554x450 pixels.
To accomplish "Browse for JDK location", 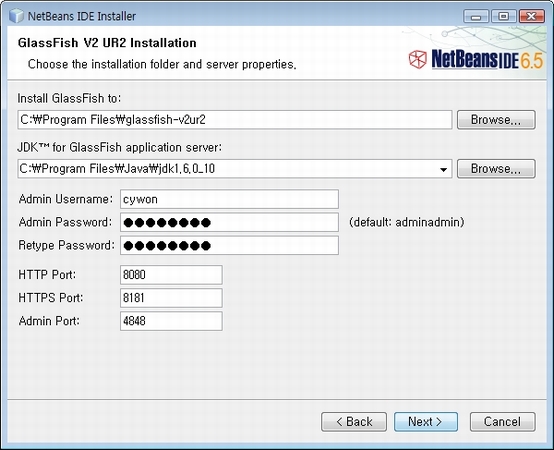I will tap(496, 169).
